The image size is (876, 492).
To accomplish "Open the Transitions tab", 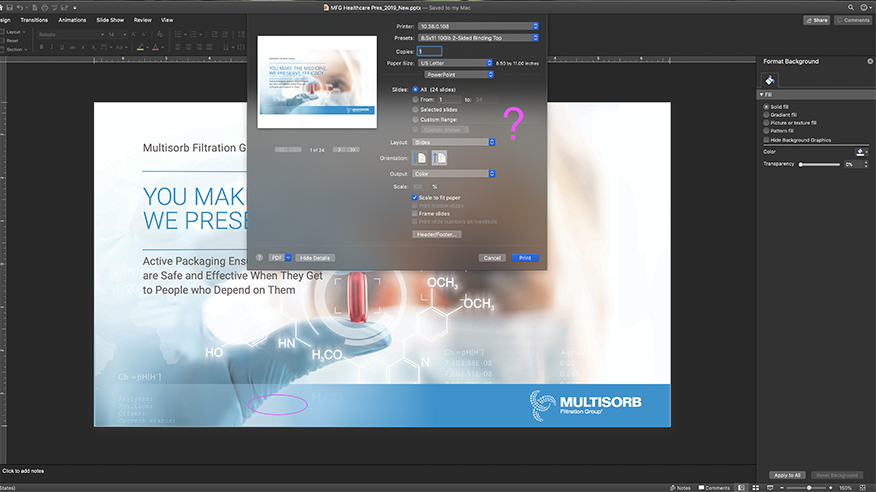I will [x=34, y=20].
